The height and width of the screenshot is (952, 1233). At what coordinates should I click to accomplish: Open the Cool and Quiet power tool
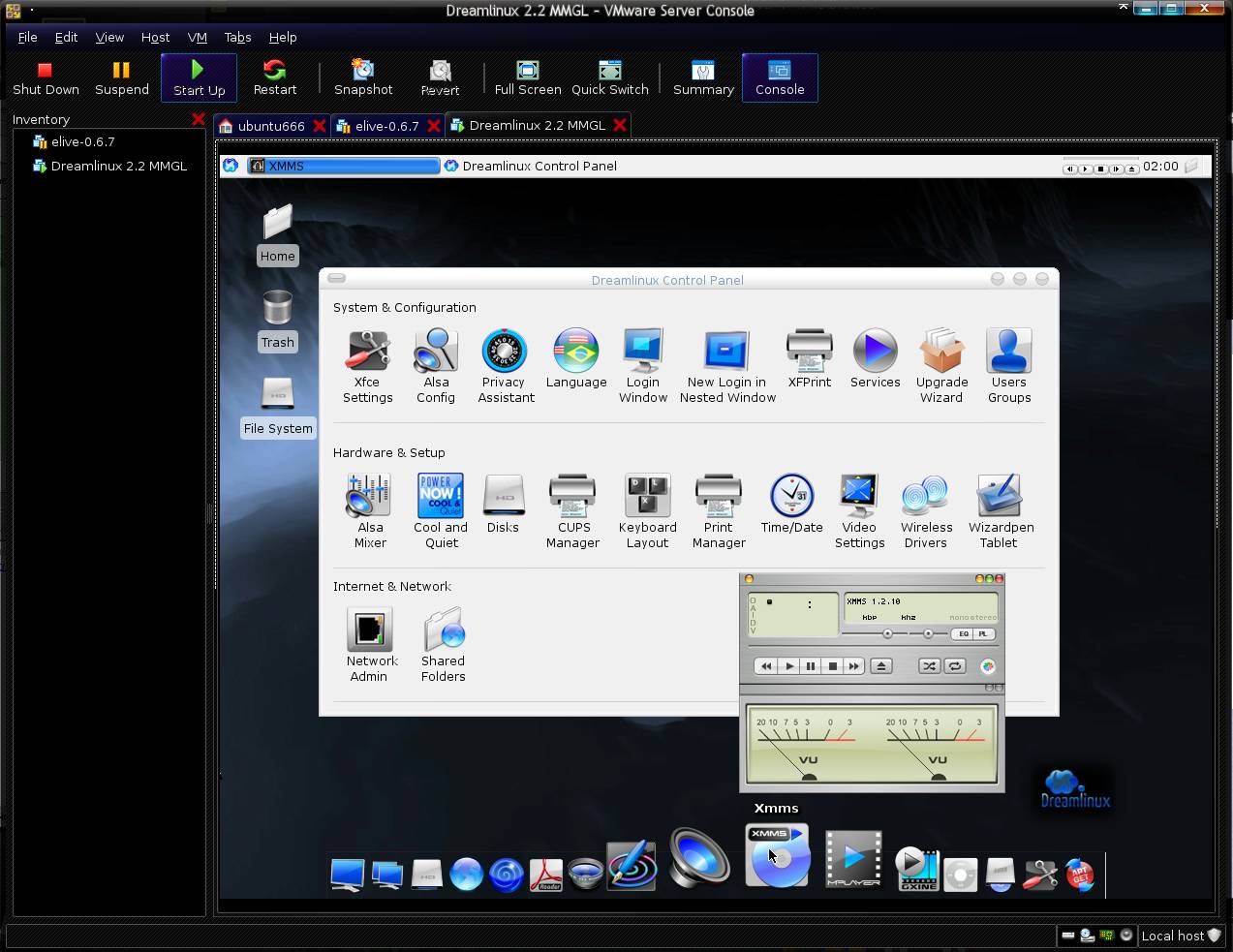[441, 511]
